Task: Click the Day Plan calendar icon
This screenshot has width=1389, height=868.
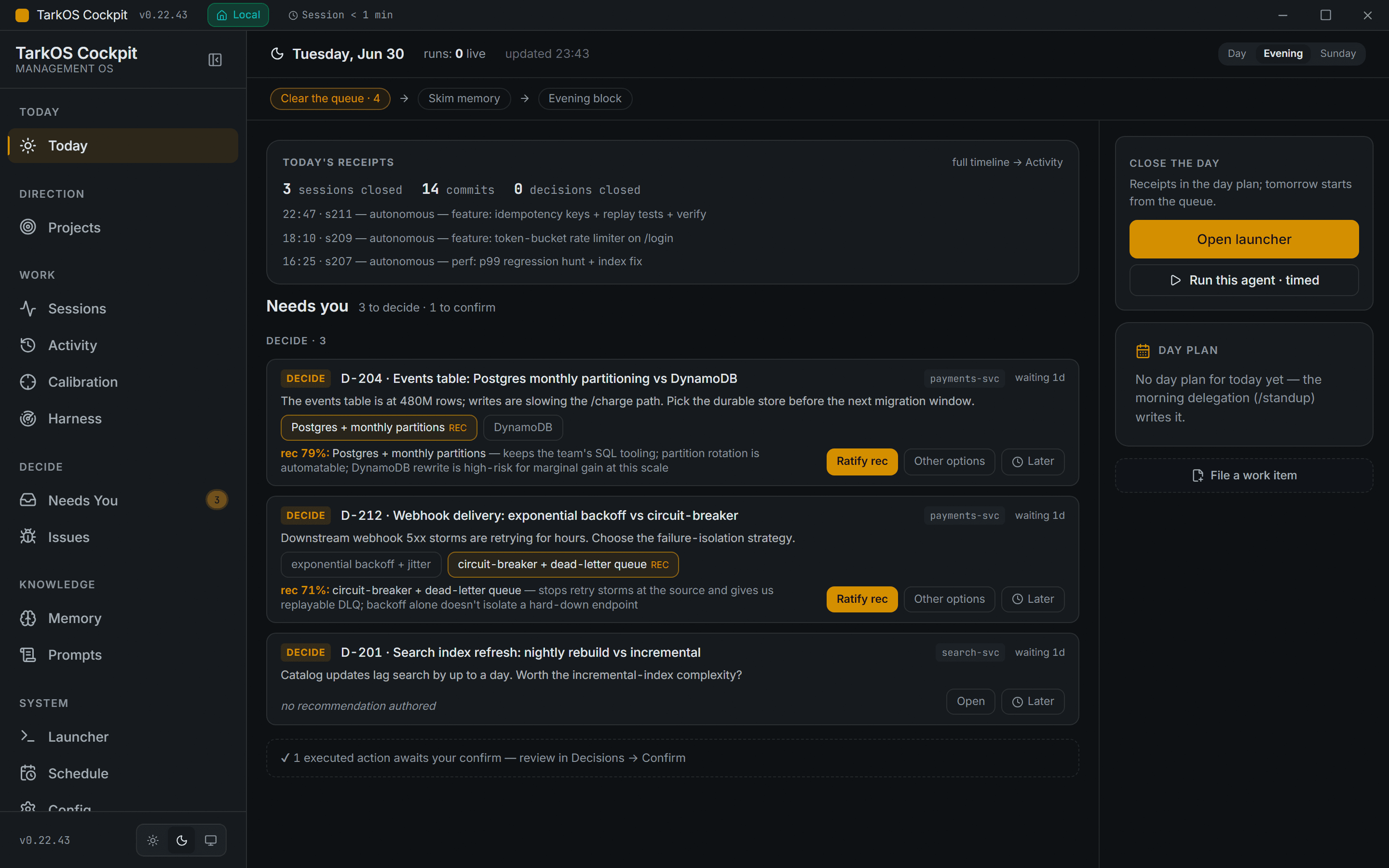Action: pos(1143,351)
